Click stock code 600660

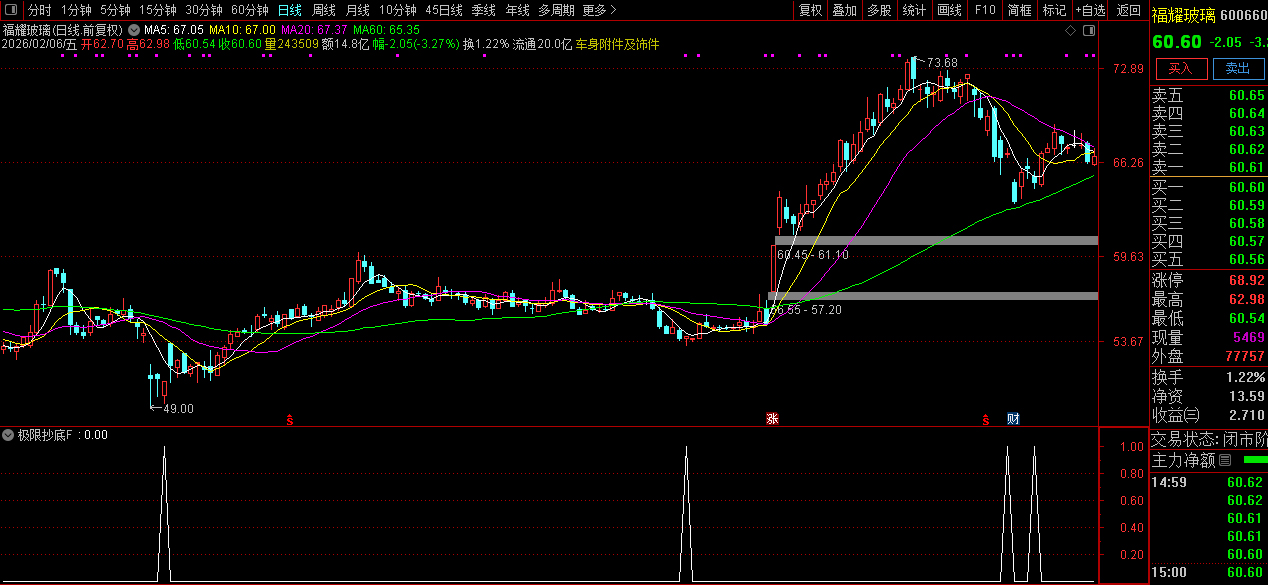point(1246,16)
